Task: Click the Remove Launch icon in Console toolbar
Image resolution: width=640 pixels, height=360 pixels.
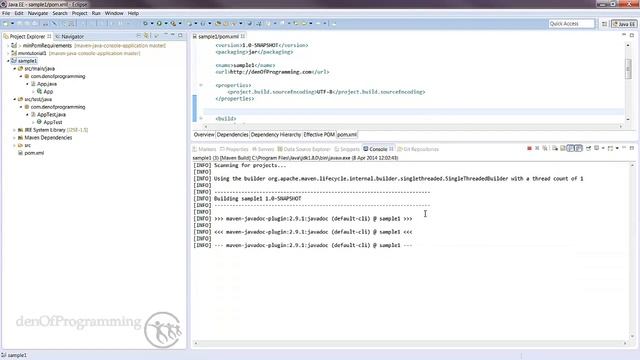Action: point(537,148)
